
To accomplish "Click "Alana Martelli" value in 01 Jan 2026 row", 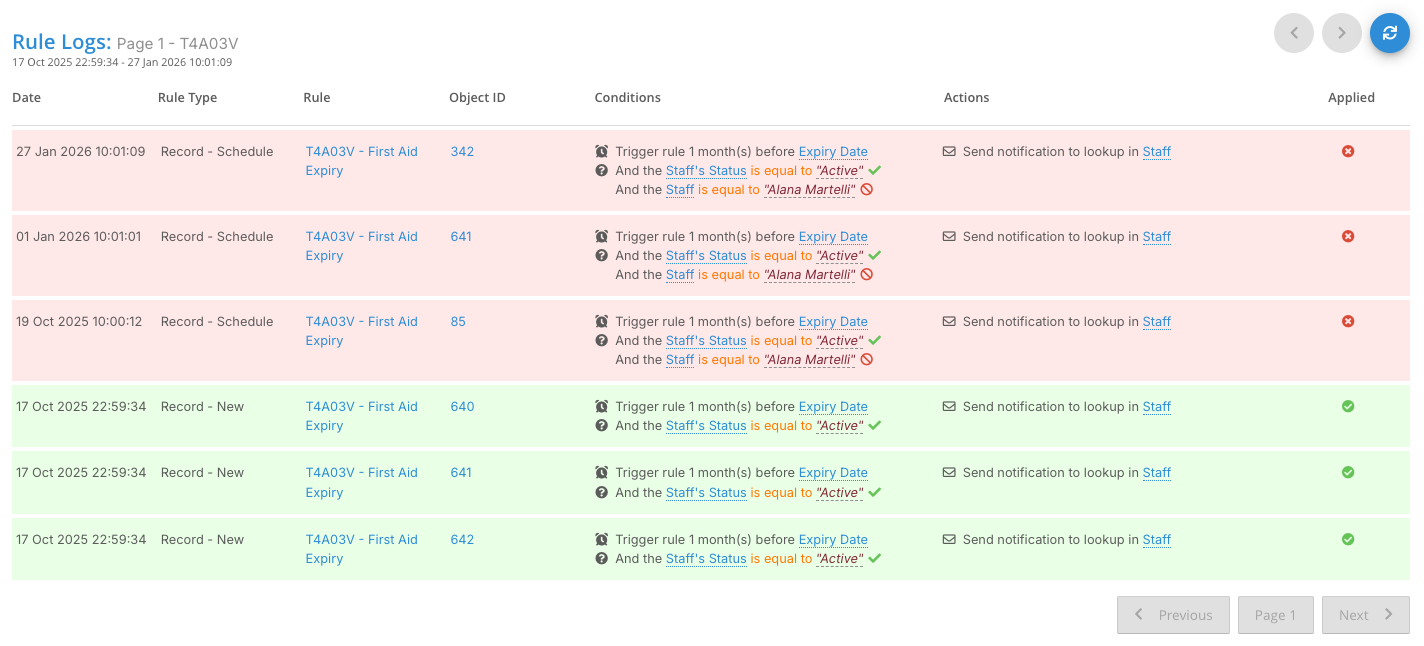I will [809, 275].
